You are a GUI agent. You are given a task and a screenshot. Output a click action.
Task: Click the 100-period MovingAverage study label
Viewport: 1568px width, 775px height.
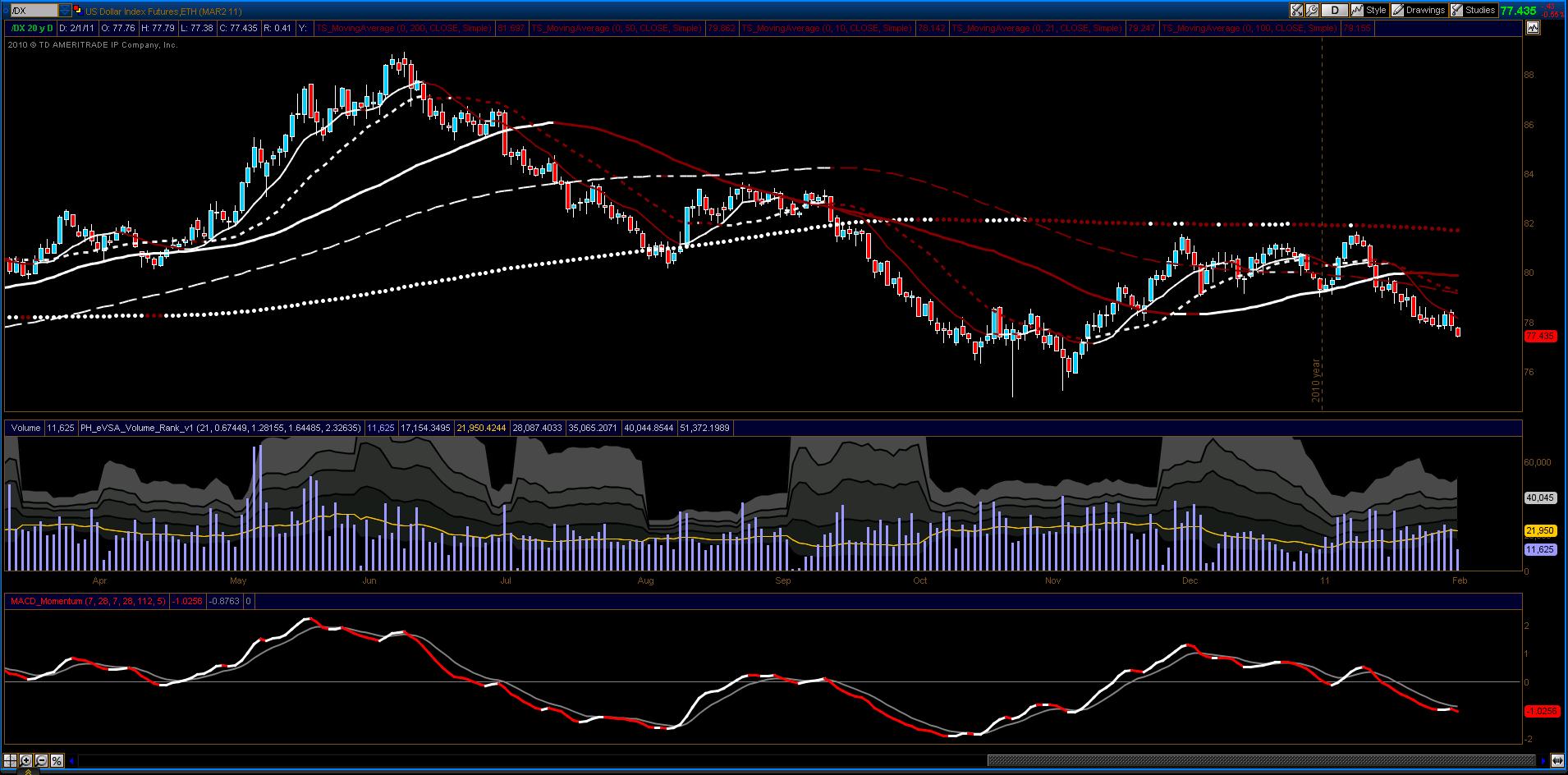click(x=1249, y=28)
